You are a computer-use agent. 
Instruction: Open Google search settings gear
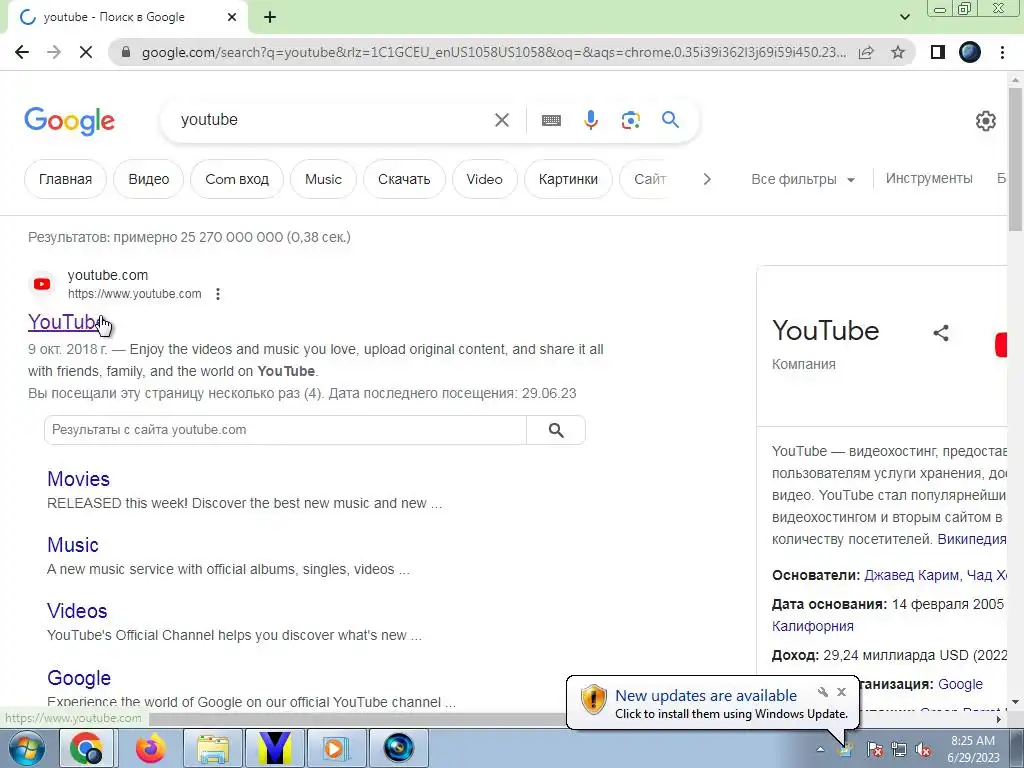point(985,121)
